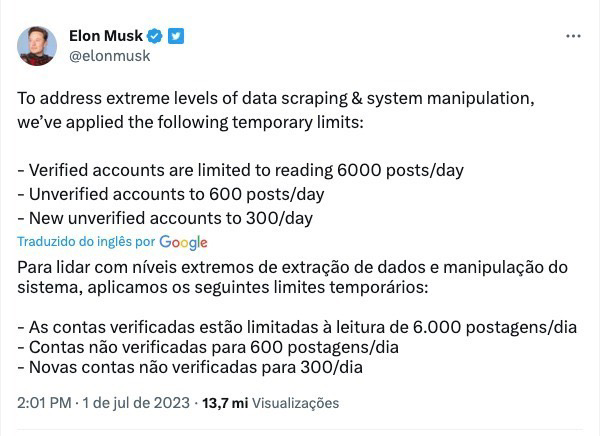Viewport: 601px width, 436px height.
Task: Select the line about data scraping & system manipulation
Action: point(276,99)
